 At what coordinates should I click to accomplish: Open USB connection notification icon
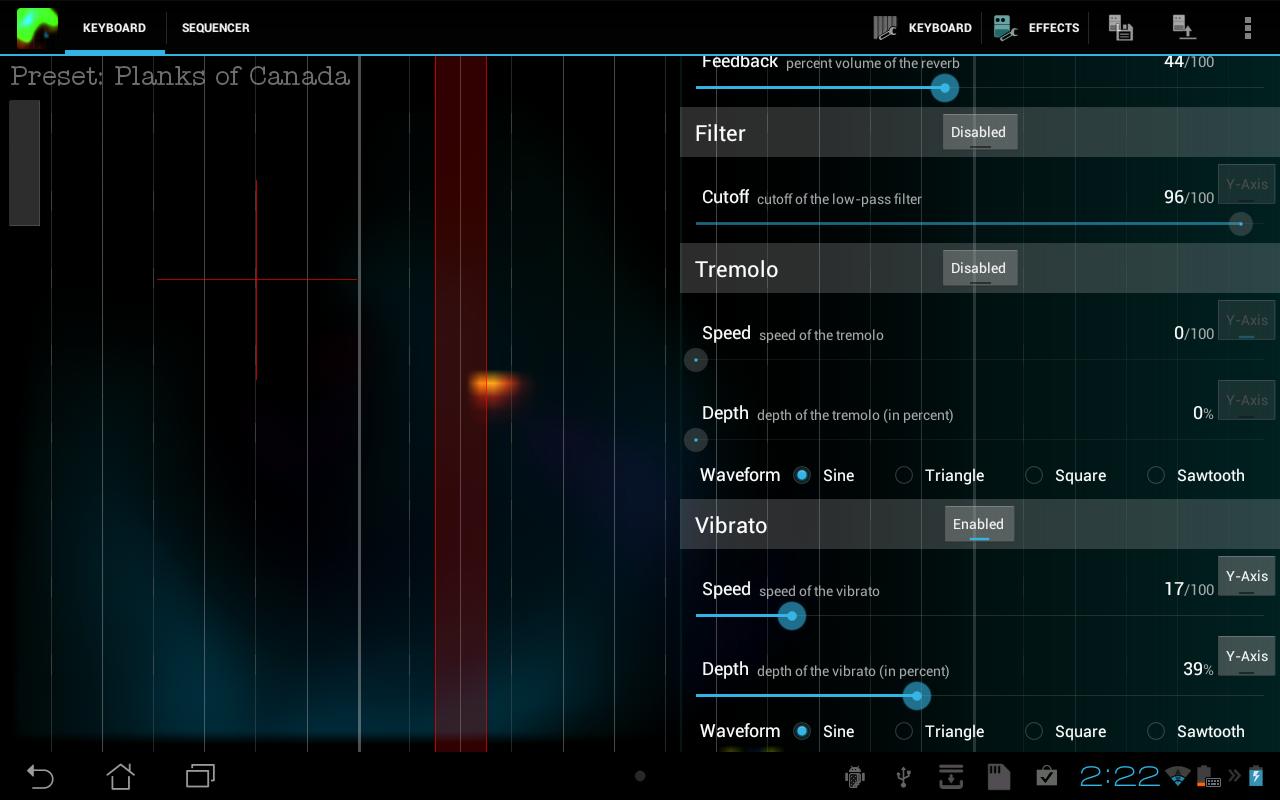902,776
